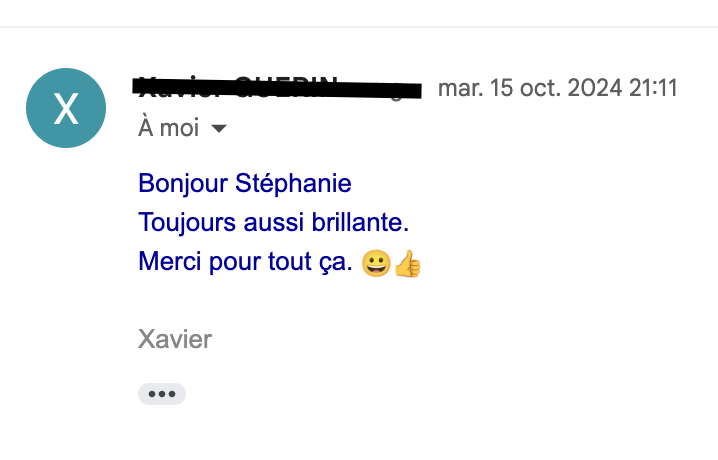Click the grinning face emoji

[376, 263]
